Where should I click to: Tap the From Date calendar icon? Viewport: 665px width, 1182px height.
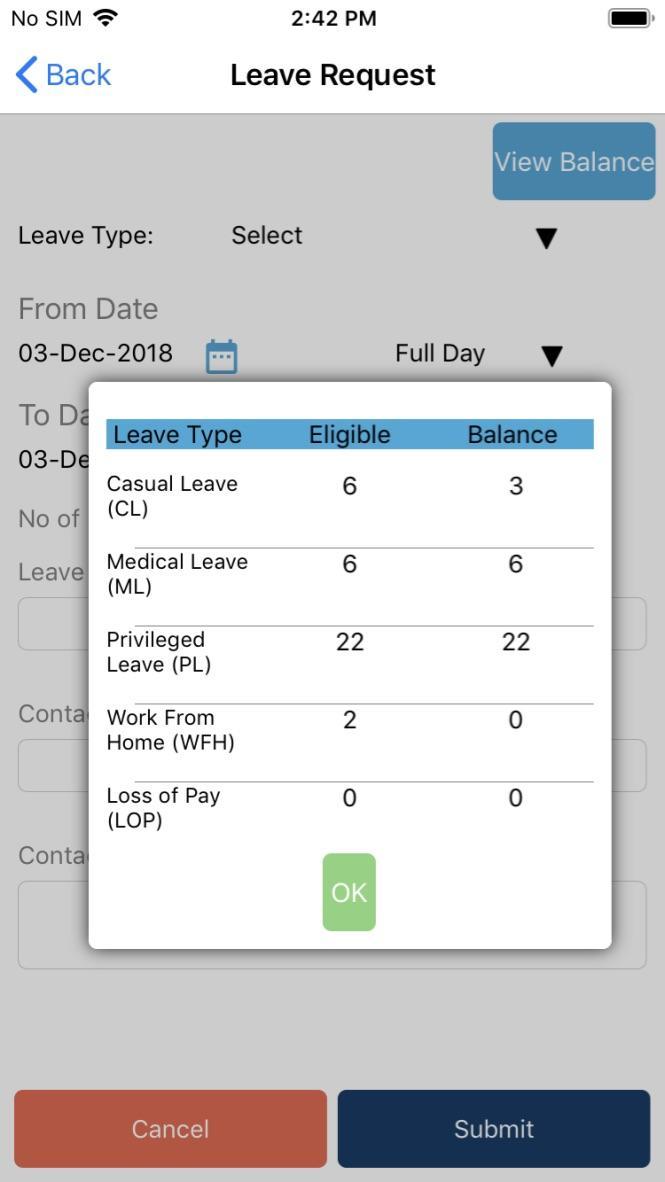point(222,356)
